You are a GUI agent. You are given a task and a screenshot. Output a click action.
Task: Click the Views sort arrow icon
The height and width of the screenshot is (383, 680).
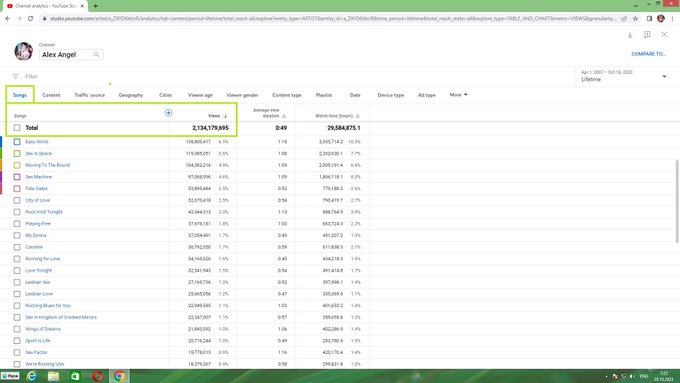point(226,116)
